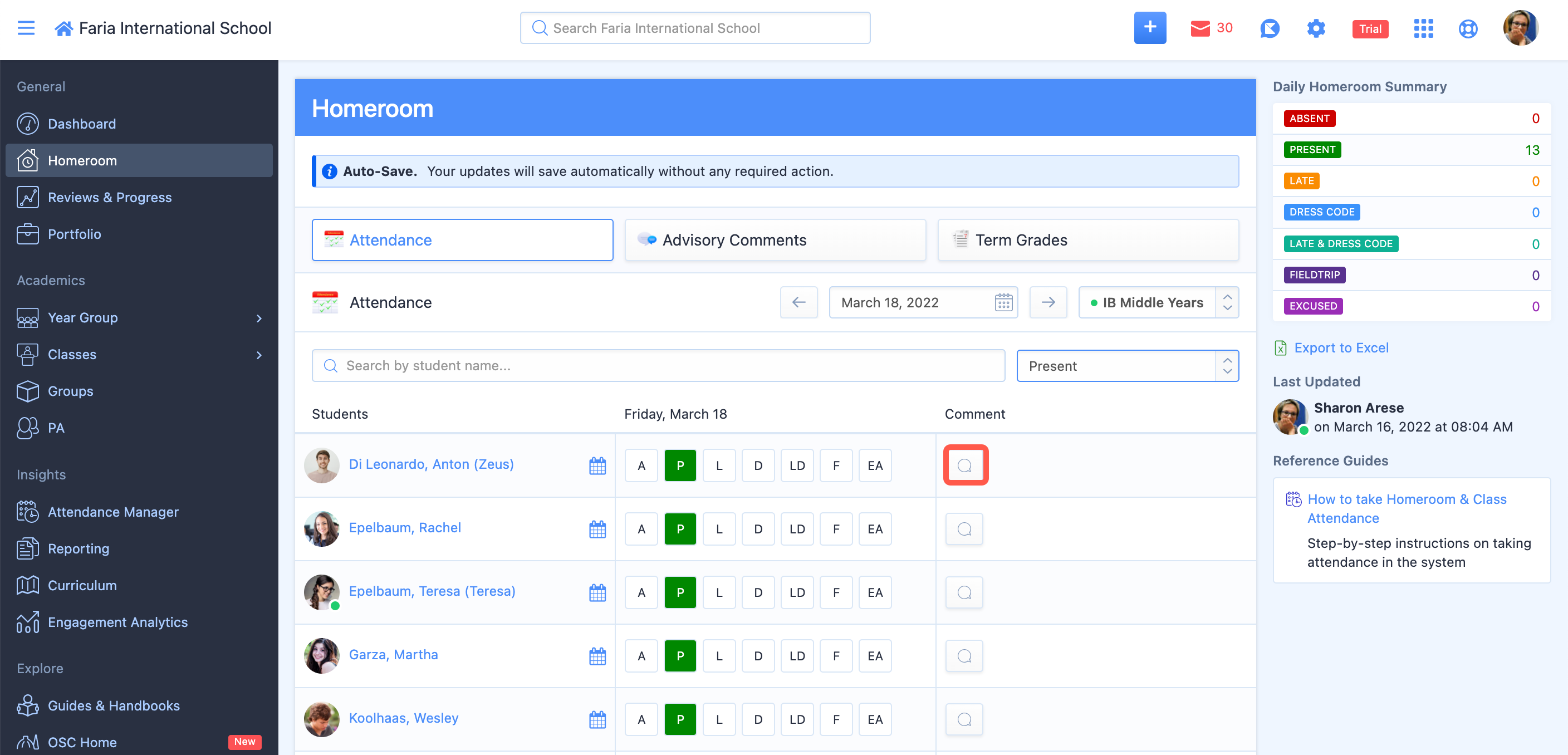The height and width of the screenshot is (755, 1568).
Task: Mark Di Leonardo, Anton as Absent
Action: coord(641,466)
